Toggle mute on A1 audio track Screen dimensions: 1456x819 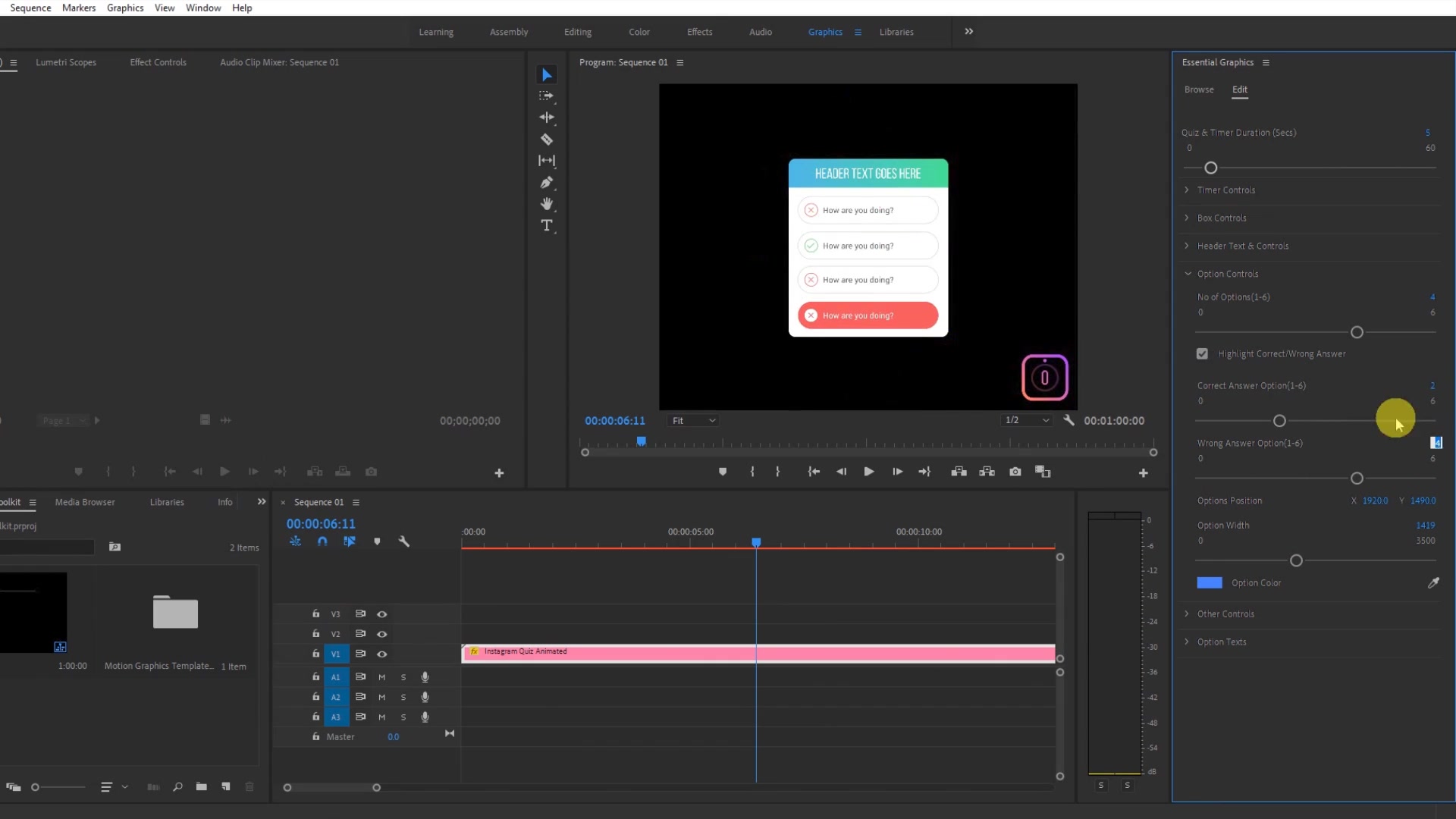[381, 677]
